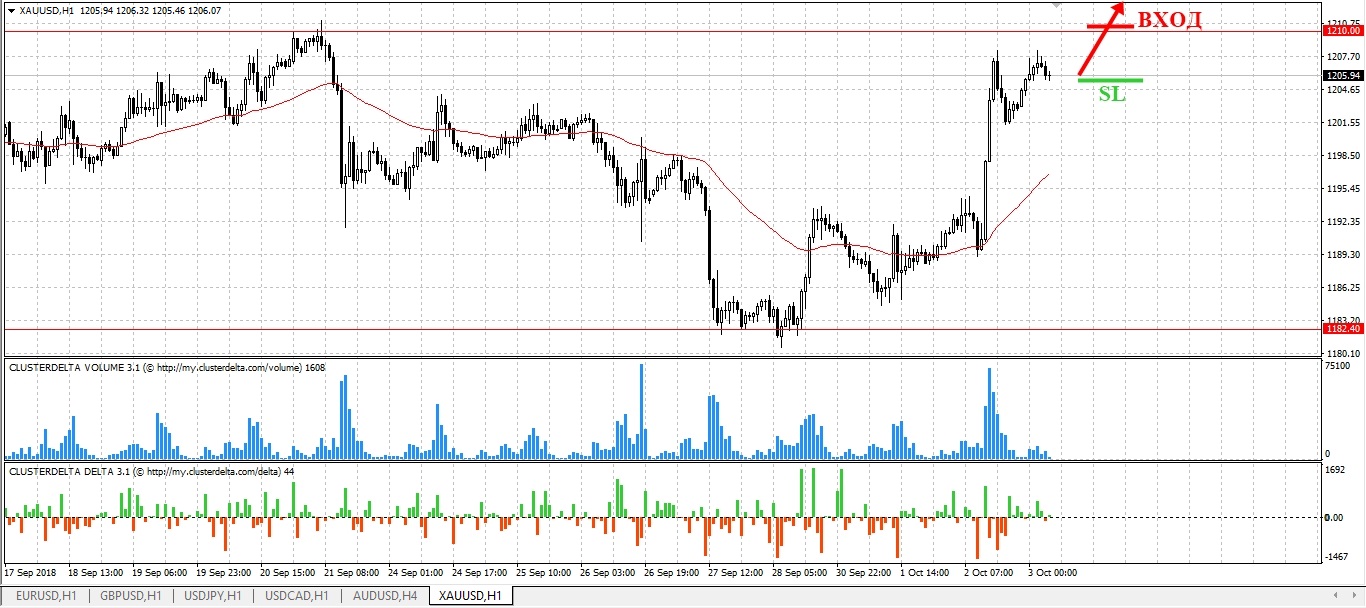Select the USDJPY,H1 tab
This screenshot has height=608, width=1366.
click(213, 596)
